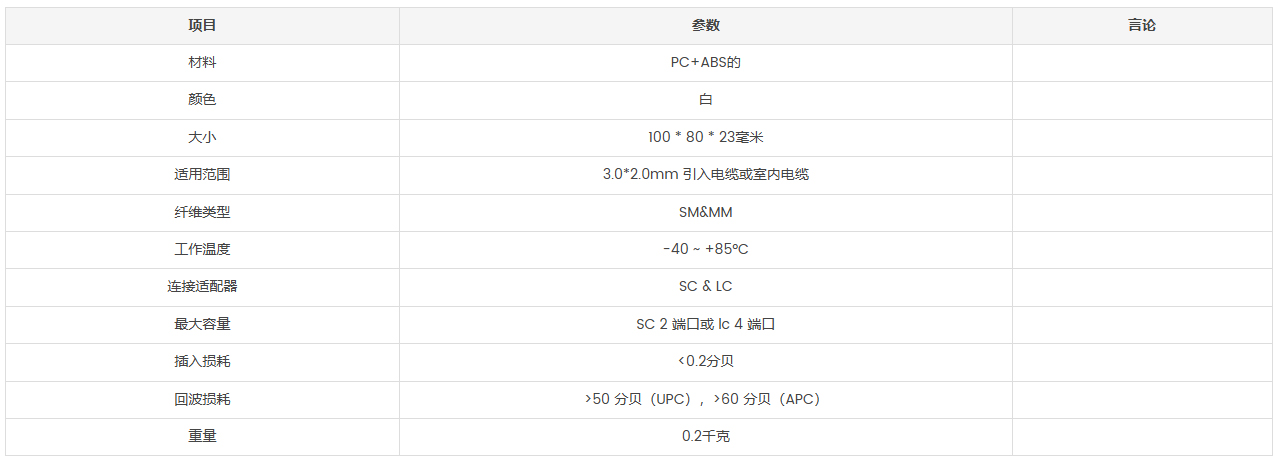
Task: Select the SM&MM value cell
Action: (706, 212)
